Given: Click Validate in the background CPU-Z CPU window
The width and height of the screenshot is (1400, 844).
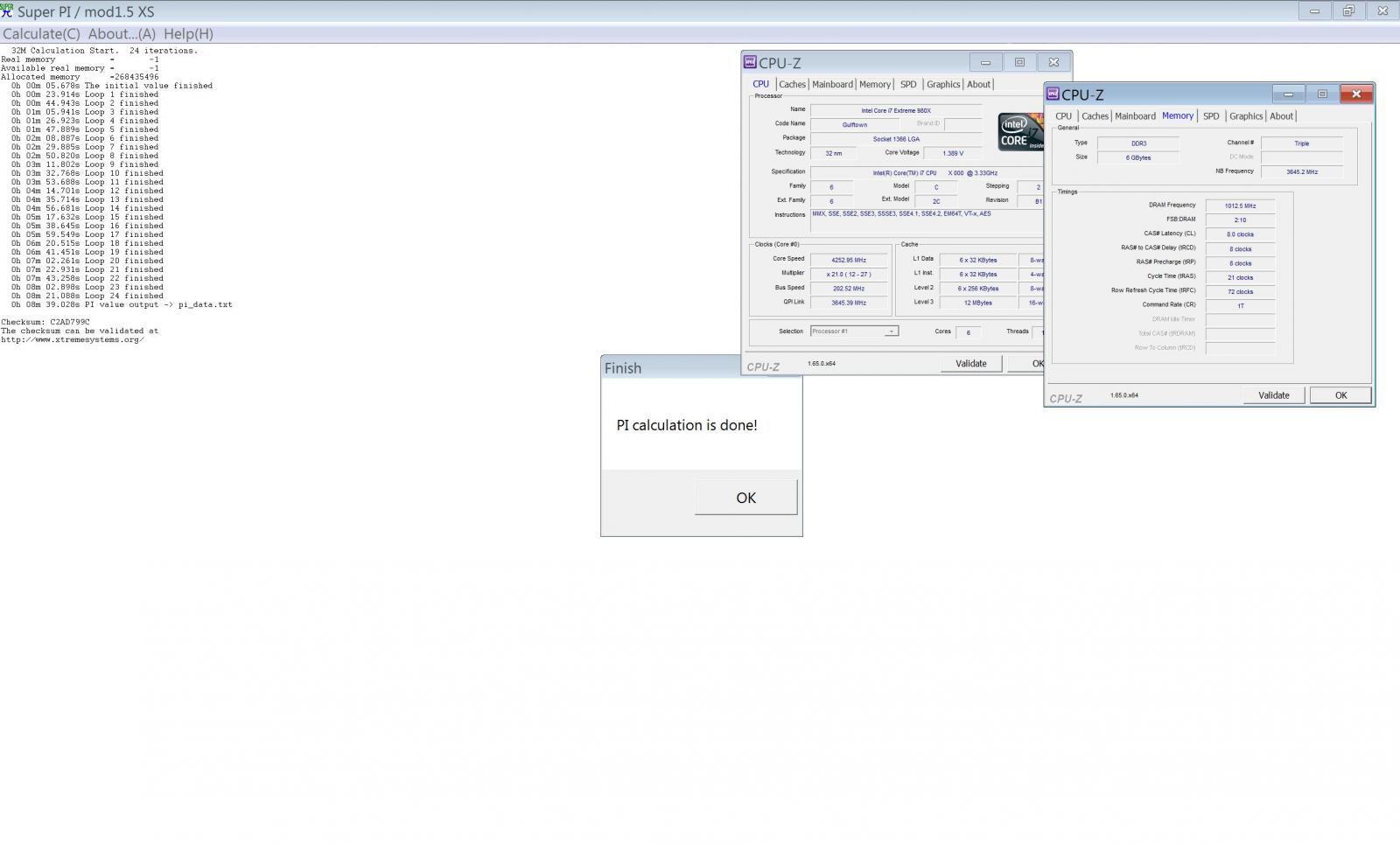Looking at the screenshot, I should pos(970,363).
